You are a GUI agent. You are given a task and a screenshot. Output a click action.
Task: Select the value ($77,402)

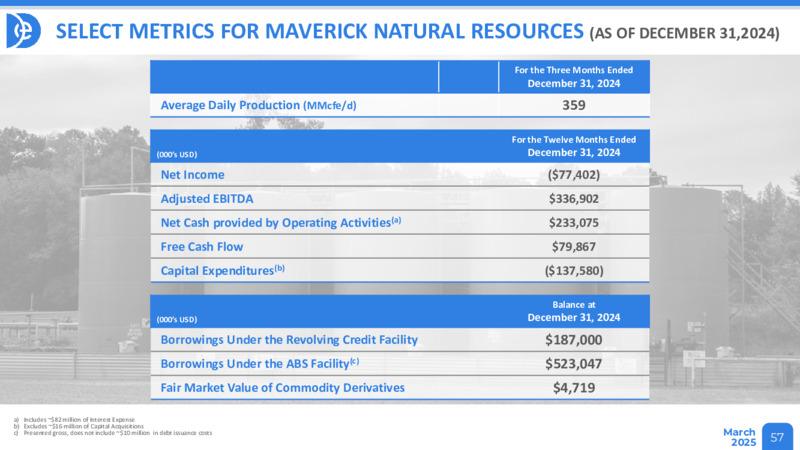coord(573,174)
